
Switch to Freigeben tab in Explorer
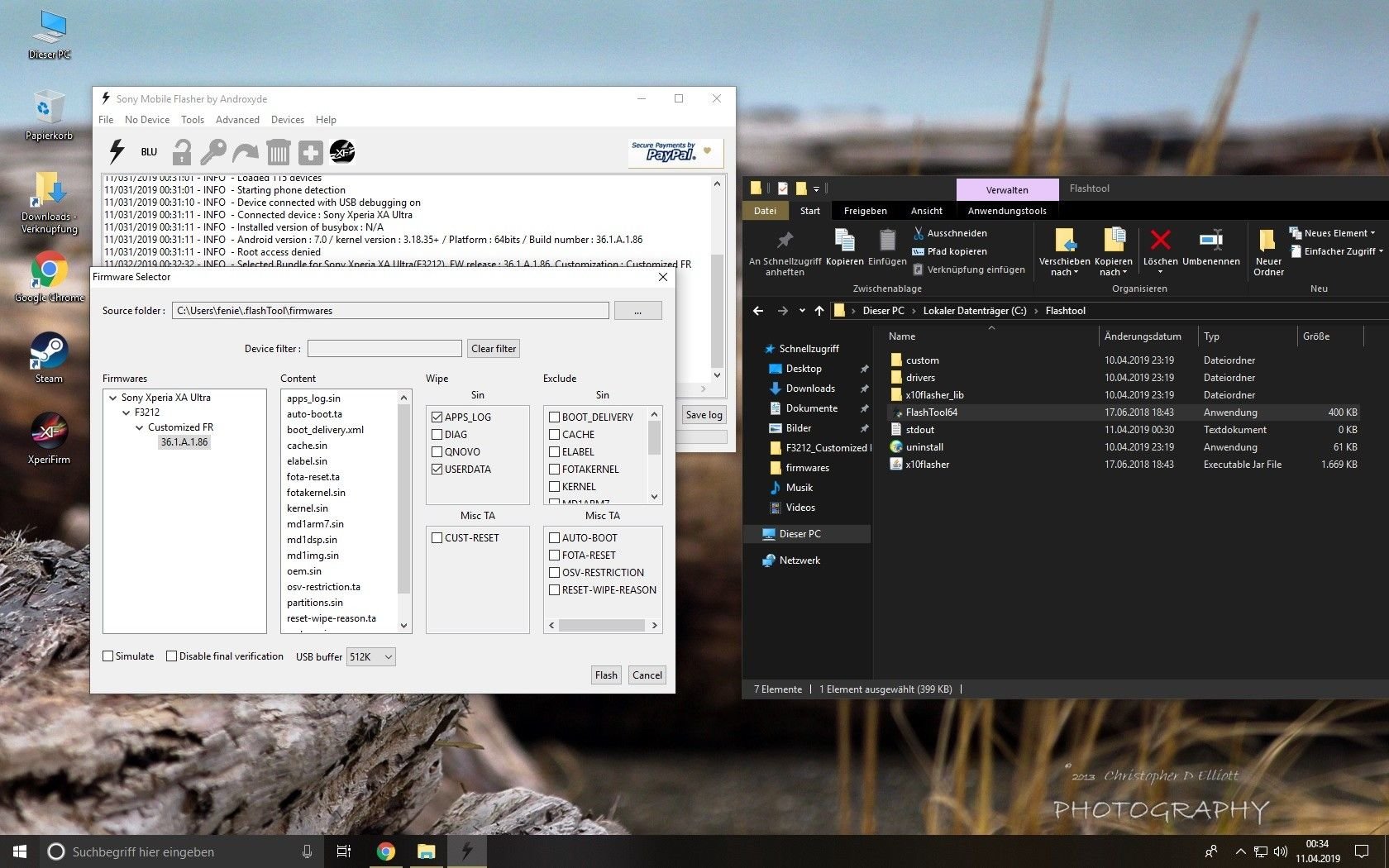coord(866,211)
